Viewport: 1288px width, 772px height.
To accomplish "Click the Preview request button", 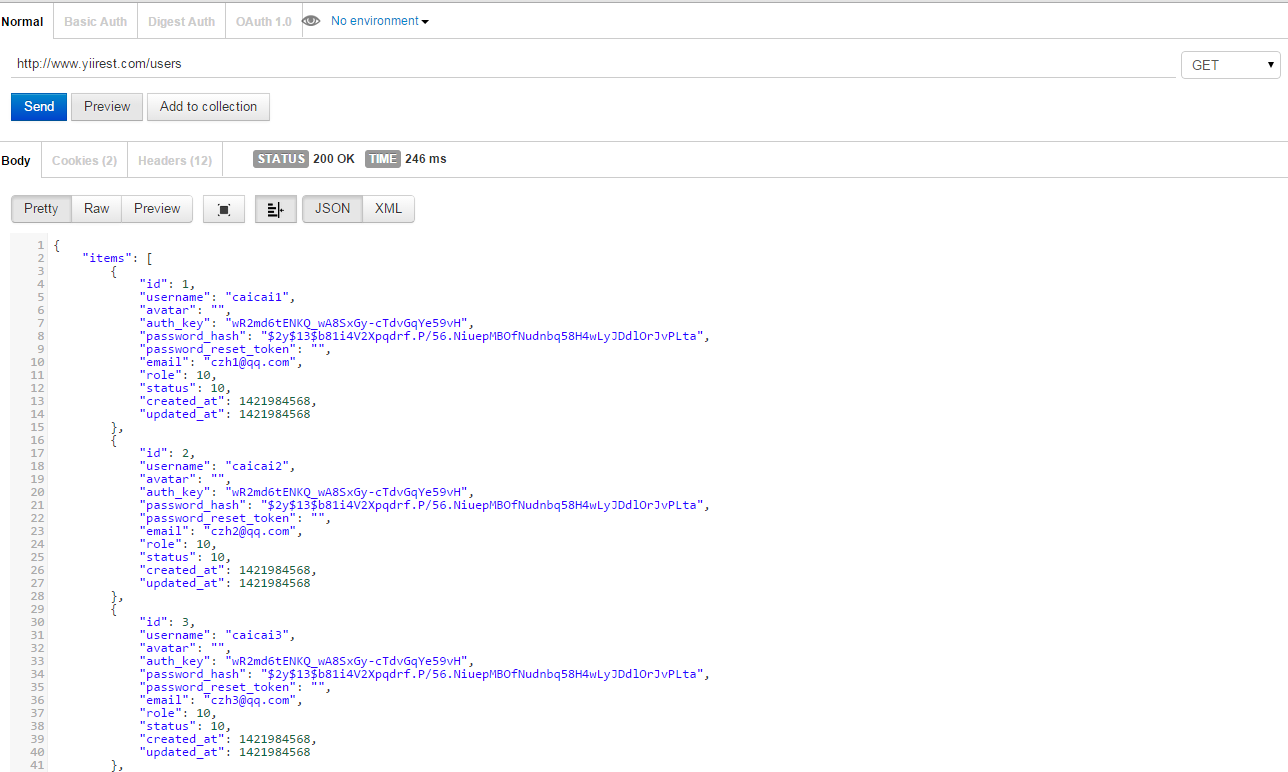I will click(x=107, y=107).
